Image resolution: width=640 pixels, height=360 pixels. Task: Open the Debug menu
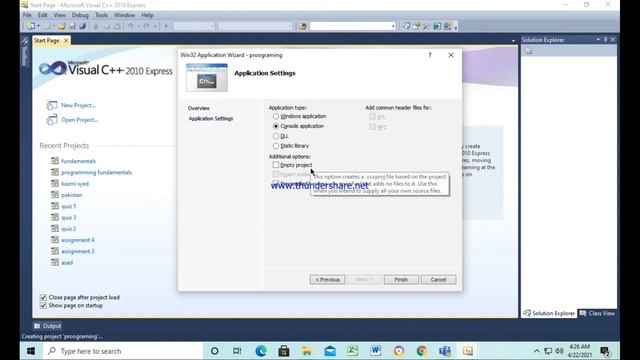80,15
